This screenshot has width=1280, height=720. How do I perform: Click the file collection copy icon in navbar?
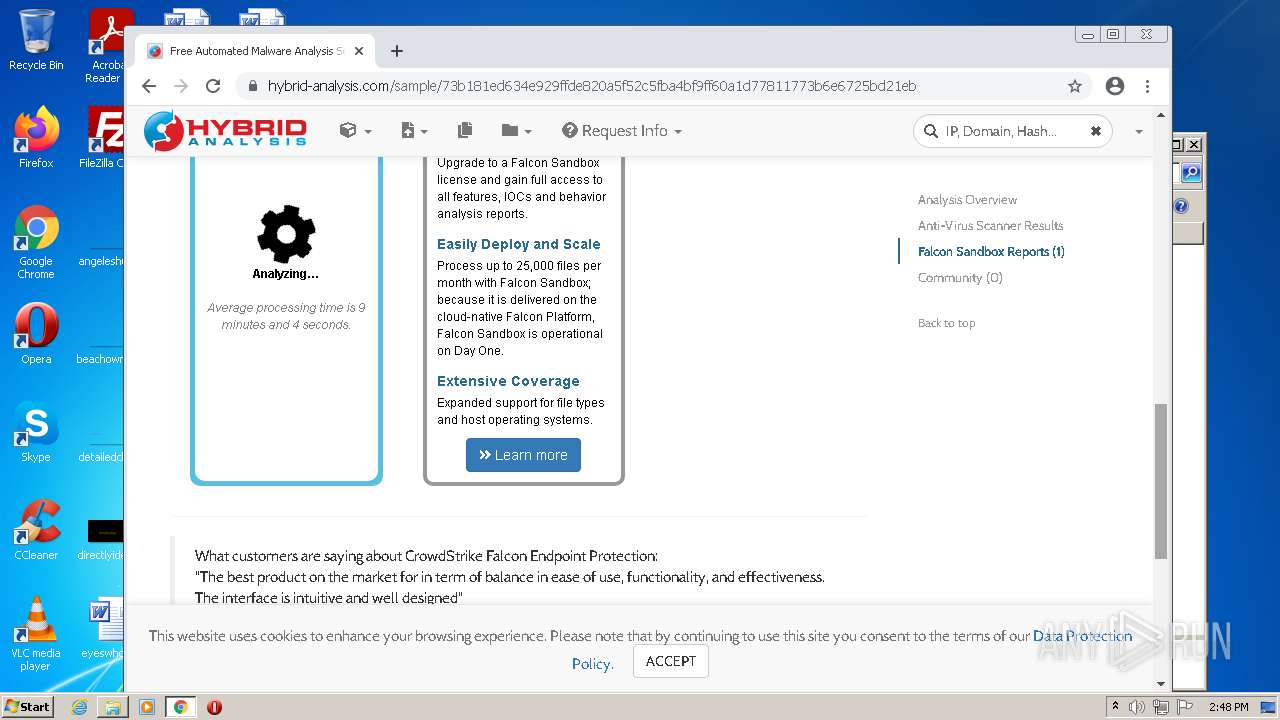coord(465,131)
